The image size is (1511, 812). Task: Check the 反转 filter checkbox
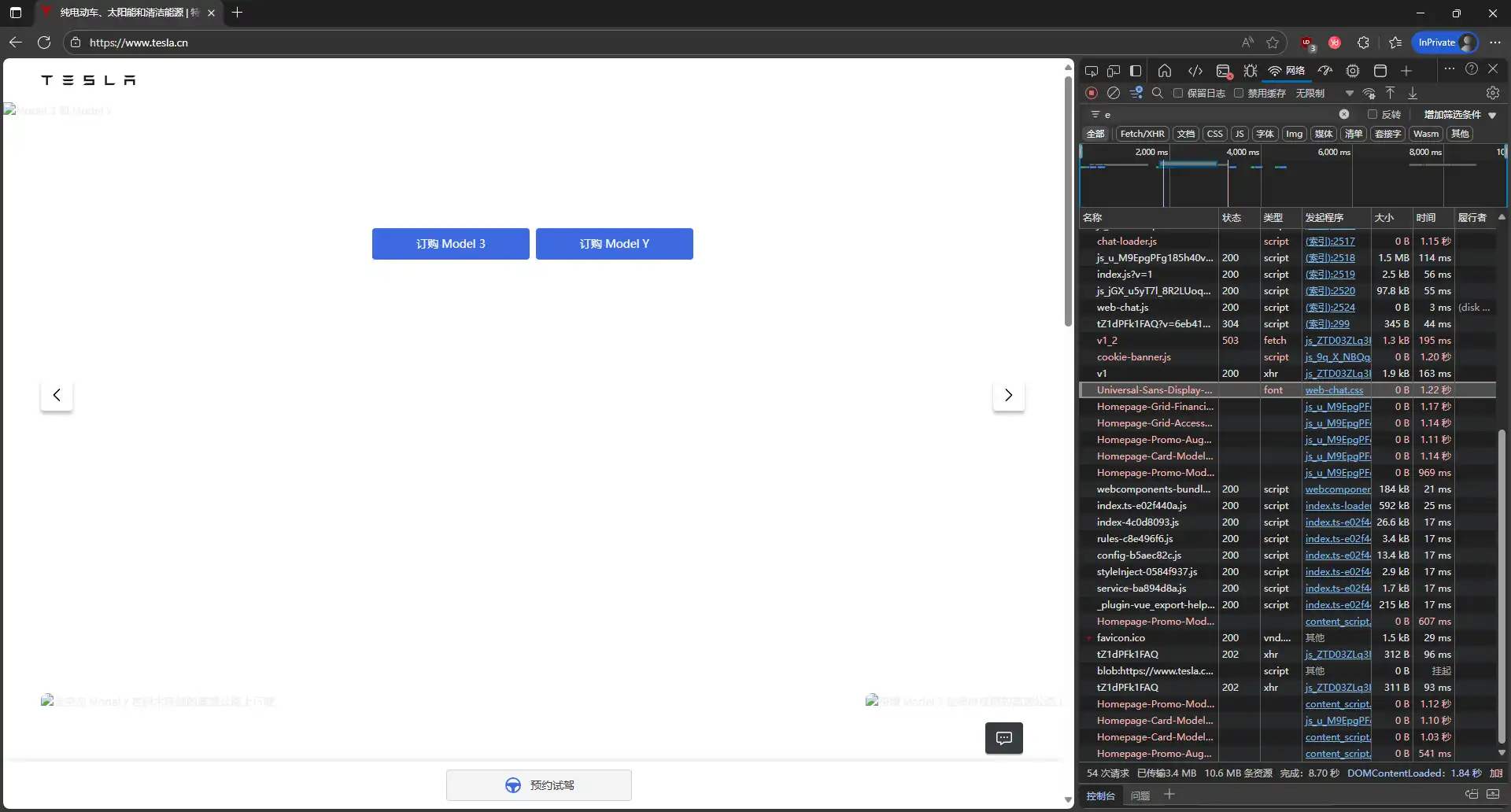pos(1372,114)
